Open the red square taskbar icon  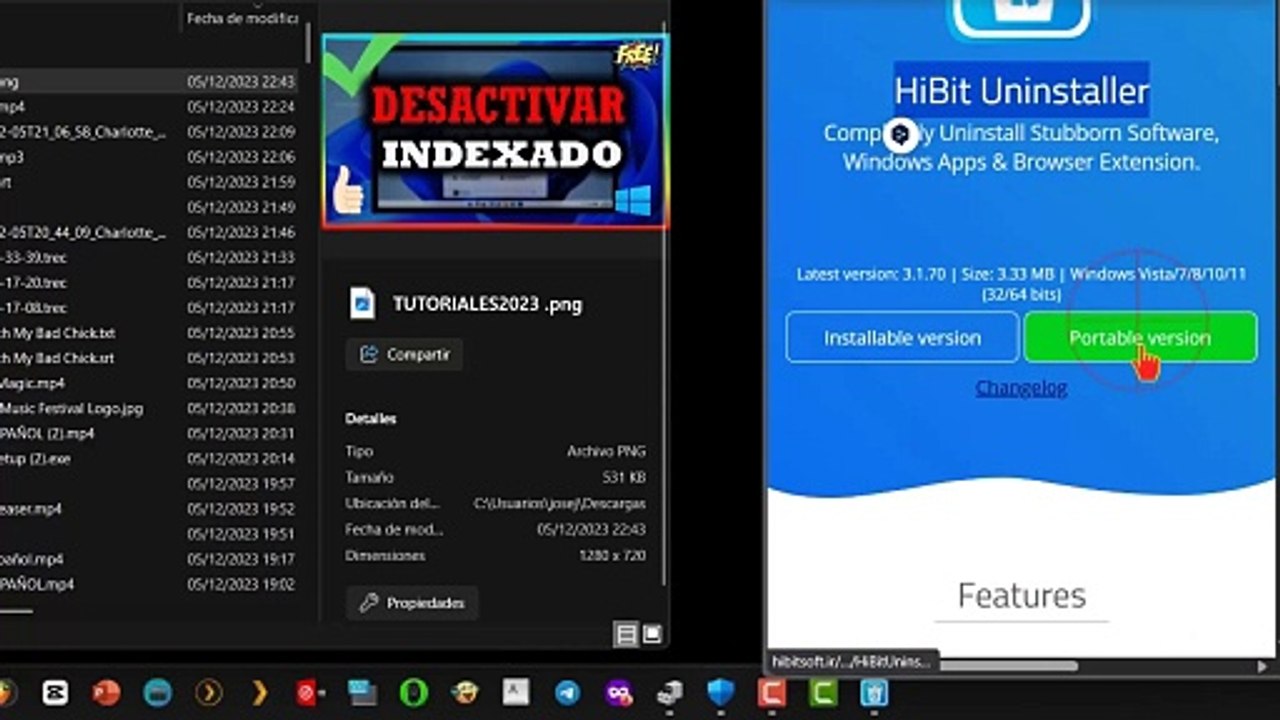(309, 692)
